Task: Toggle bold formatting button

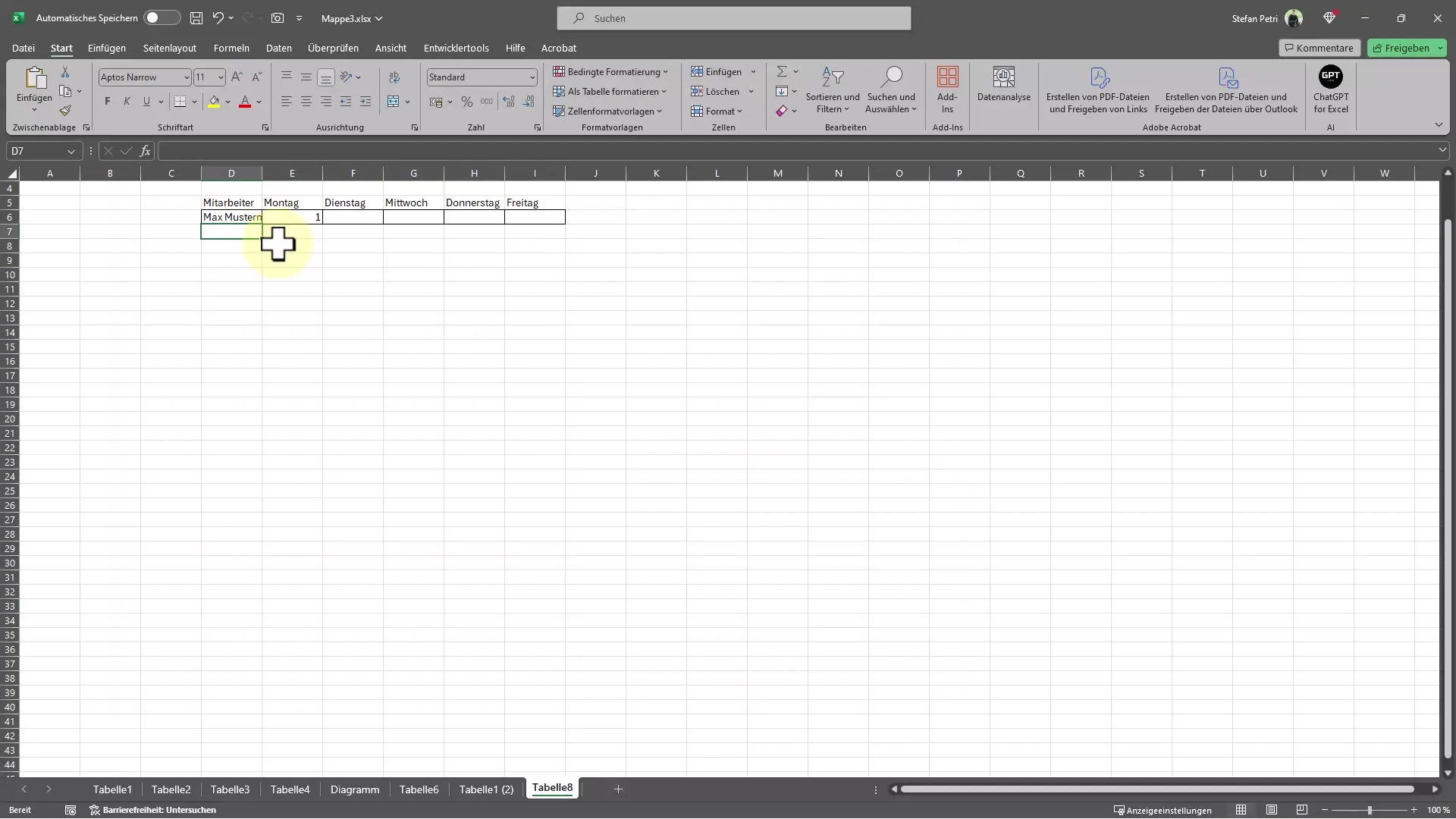Action: pos(107,100)
